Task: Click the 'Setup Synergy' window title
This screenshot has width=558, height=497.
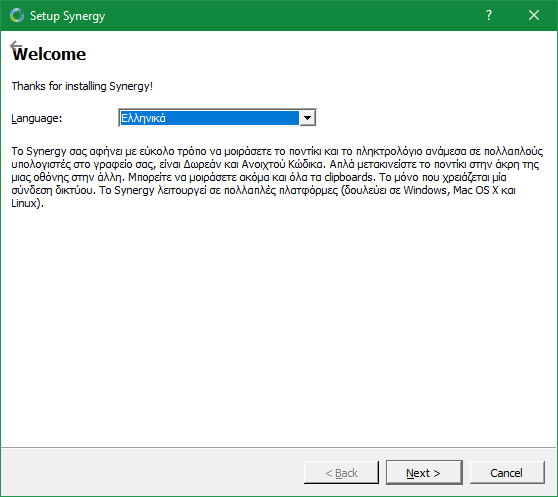Action: [x=68, y=16]
